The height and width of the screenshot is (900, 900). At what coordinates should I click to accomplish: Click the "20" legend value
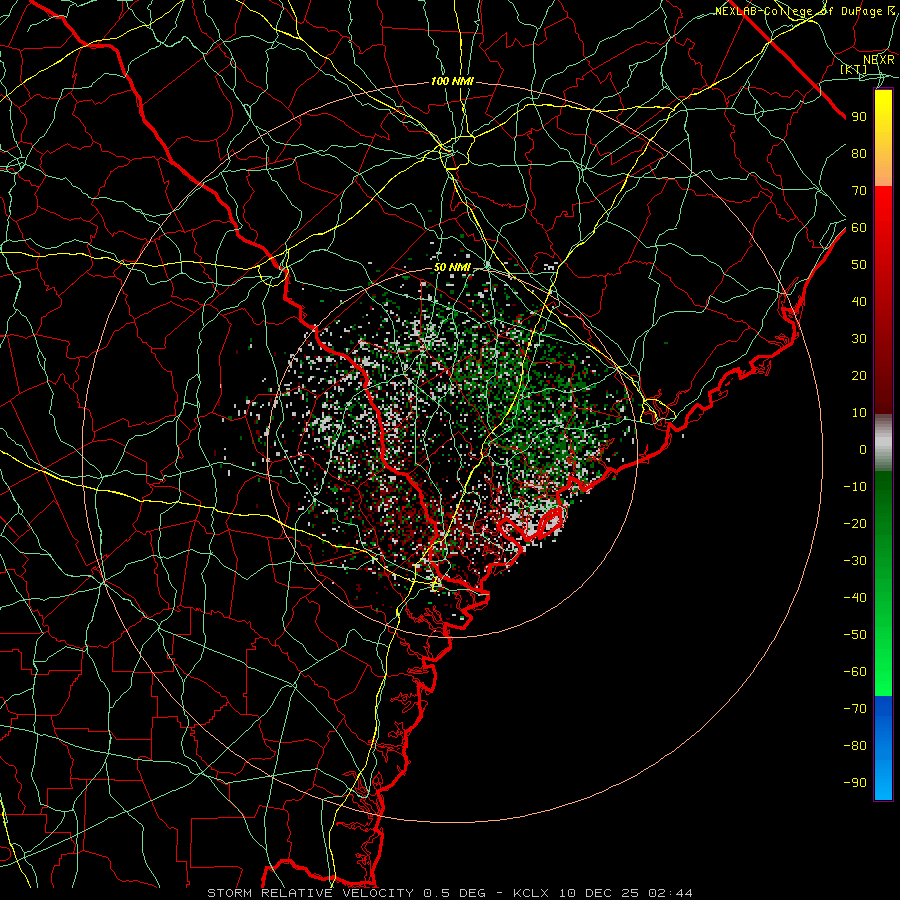tap(859, 376)
